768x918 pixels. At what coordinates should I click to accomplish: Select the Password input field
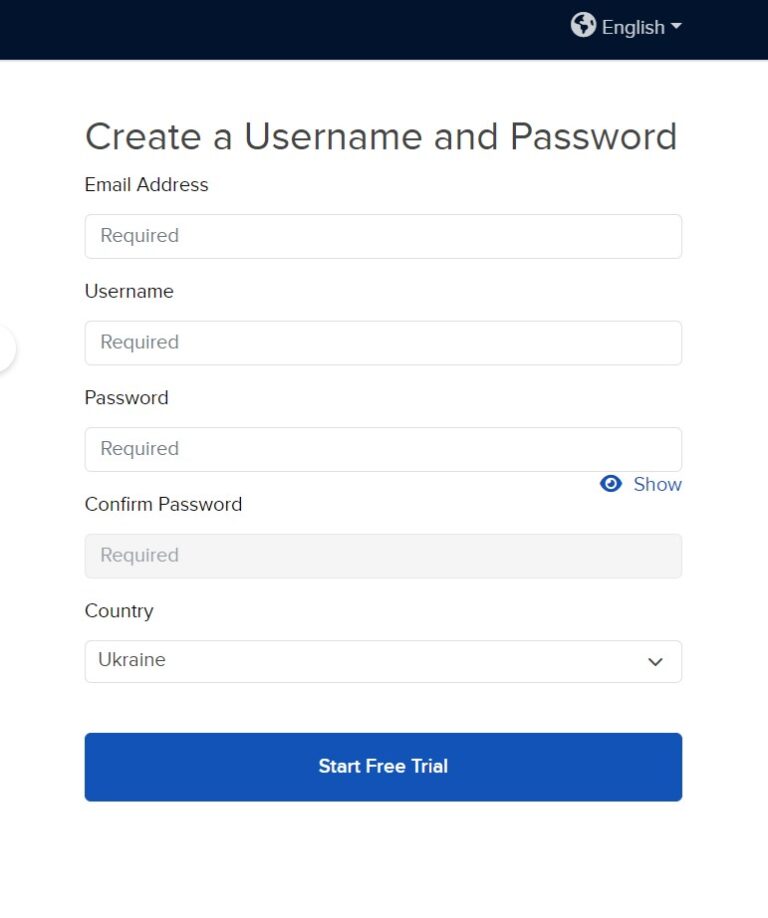click(x=383, y=449)
